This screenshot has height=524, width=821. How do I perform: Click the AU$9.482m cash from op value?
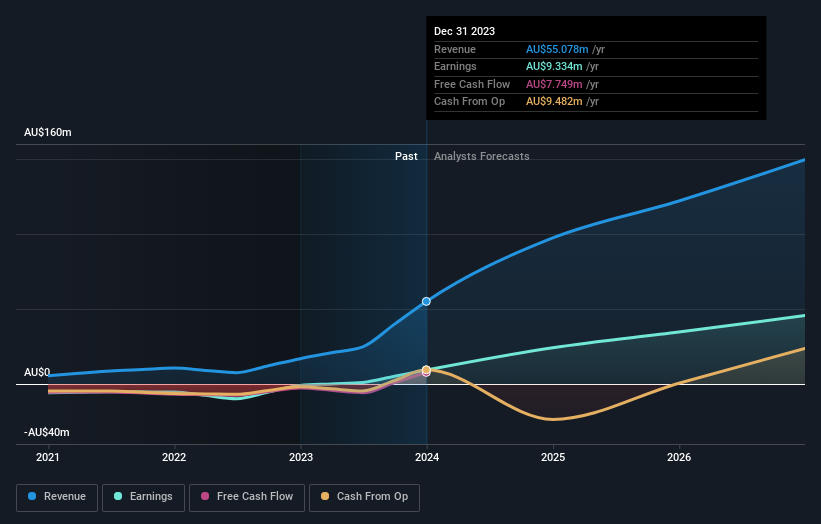click(554, 102)
